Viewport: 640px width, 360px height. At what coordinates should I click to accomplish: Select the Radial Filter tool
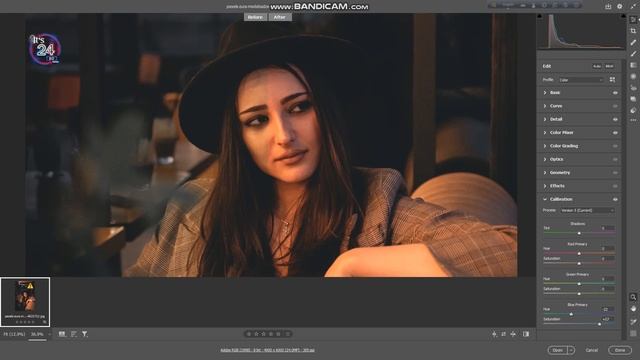633,76
